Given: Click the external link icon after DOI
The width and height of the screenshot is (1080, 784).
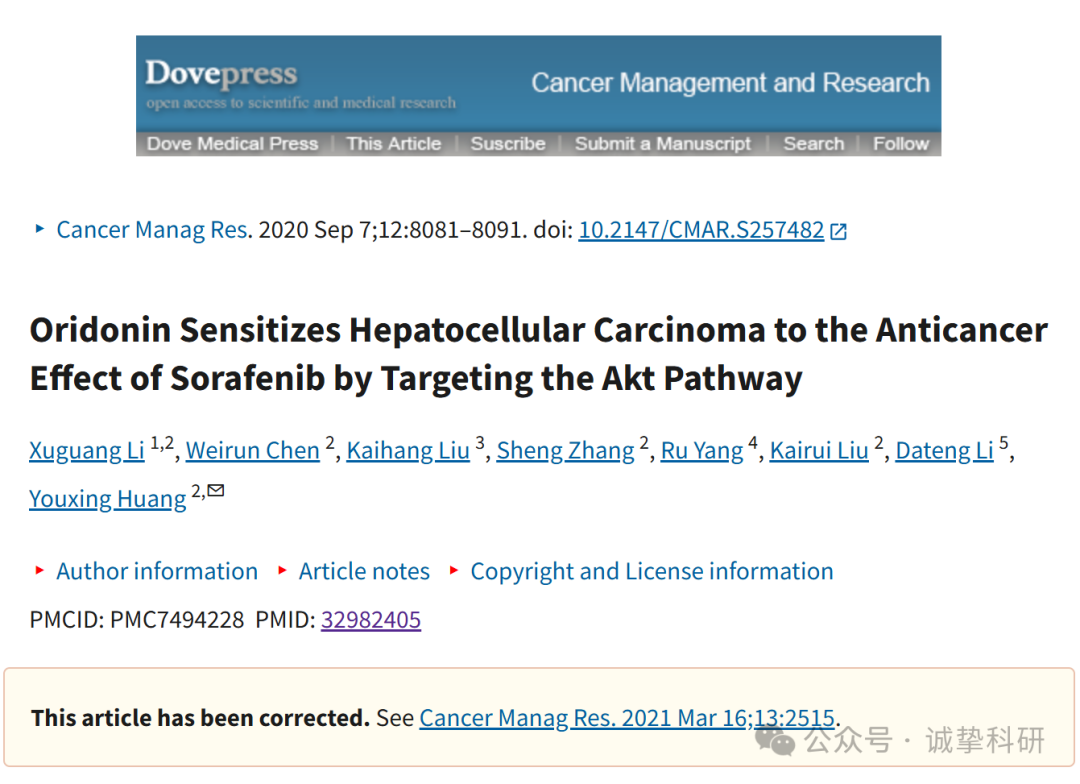Looking at the screenshot, I should pyautogui.click(x=838, y=231).
